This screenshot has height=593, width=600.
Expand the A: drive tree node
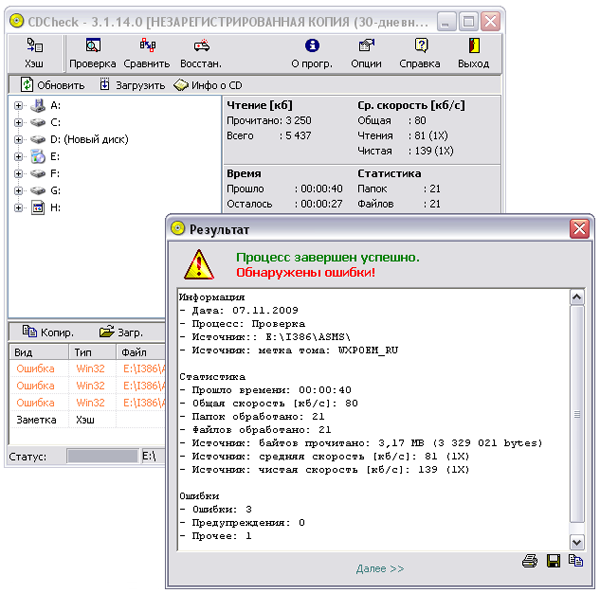[19, 105]
